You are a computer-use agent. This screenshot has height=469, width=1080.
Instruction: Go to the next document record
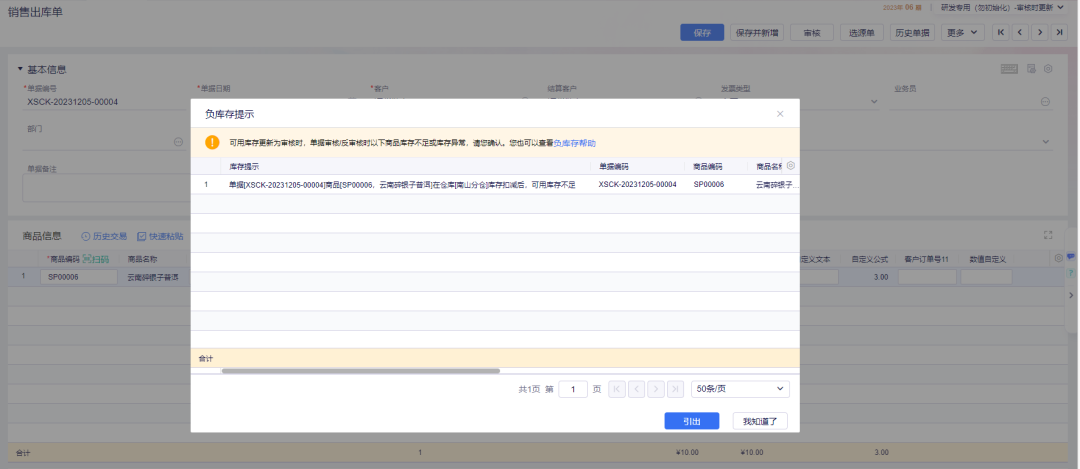[1039, 32]
